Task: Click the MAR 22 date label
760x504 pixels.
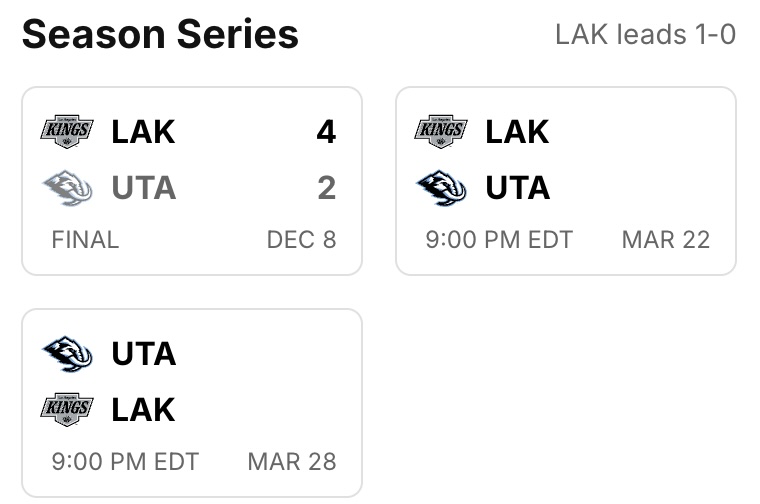Action: [665, 240]
